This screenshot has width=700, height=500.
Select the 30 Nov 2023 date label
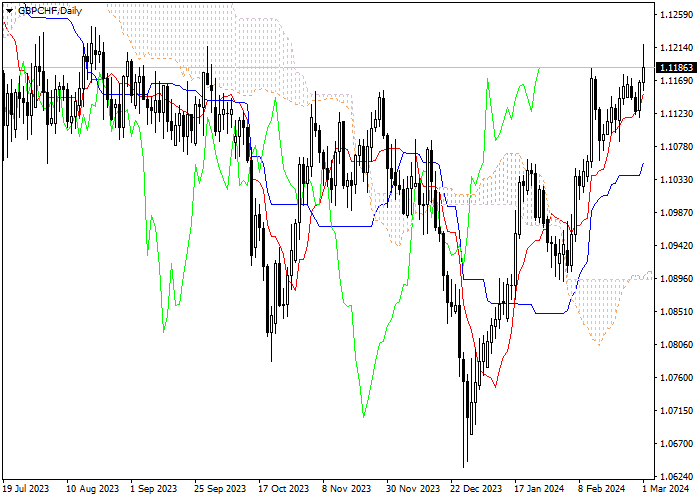pyautogui.click(x=413, y=489)
